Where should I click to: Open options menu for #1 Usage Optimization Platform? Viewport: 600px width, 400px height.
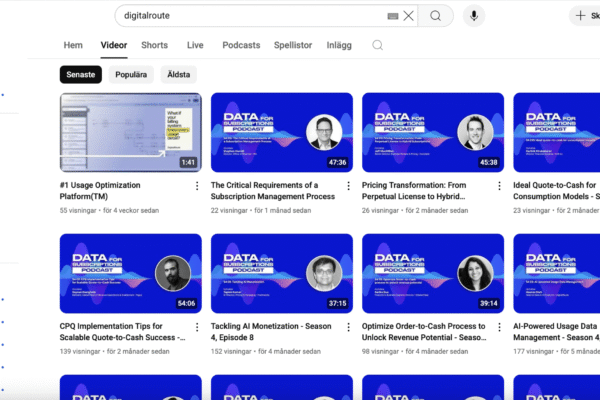(x=197, y=186)
